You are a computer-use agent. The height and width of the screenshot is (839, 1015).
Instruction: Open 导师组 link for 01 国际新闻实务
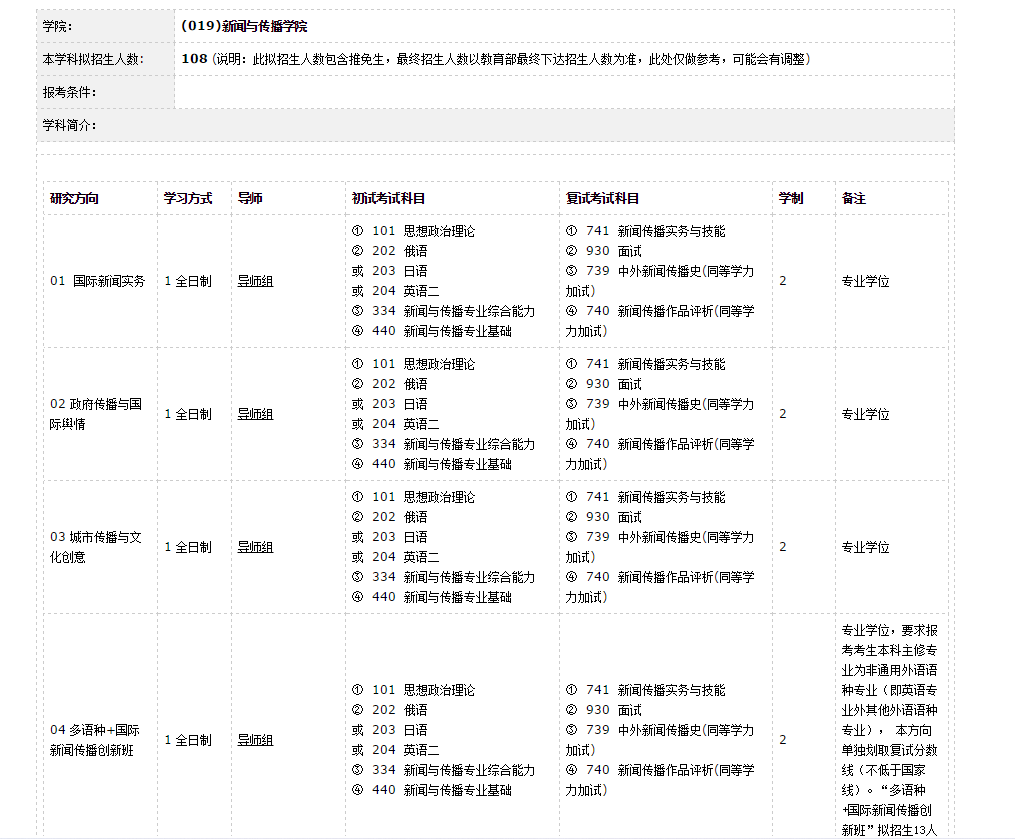(x=255, y=281)
